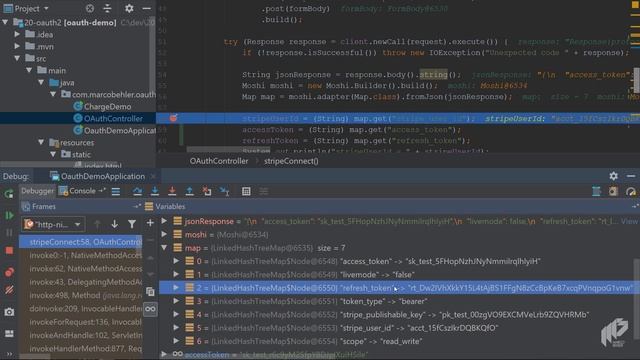Image resolution: width=640 pixels, height=360 pixels.
Task: Expand the jsonResponse variable
Action: (x=164, y=221)
